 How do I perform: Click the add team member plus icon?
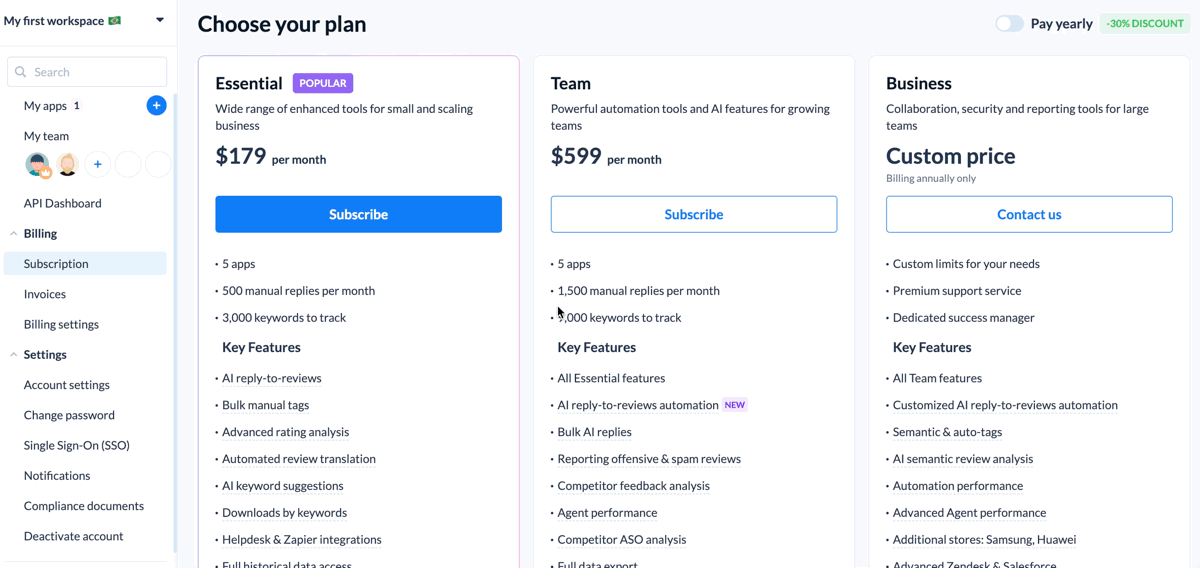(97, 164)
